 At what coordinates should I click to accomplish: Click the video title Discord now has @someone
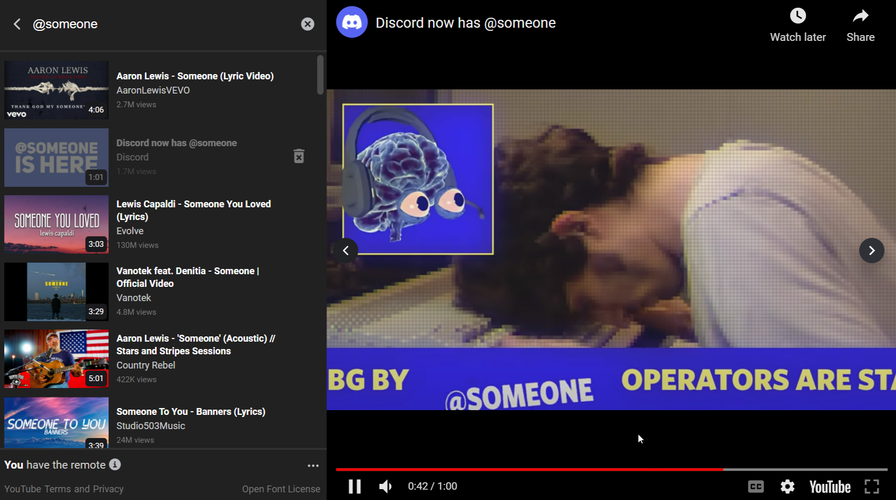coord(465,23)
